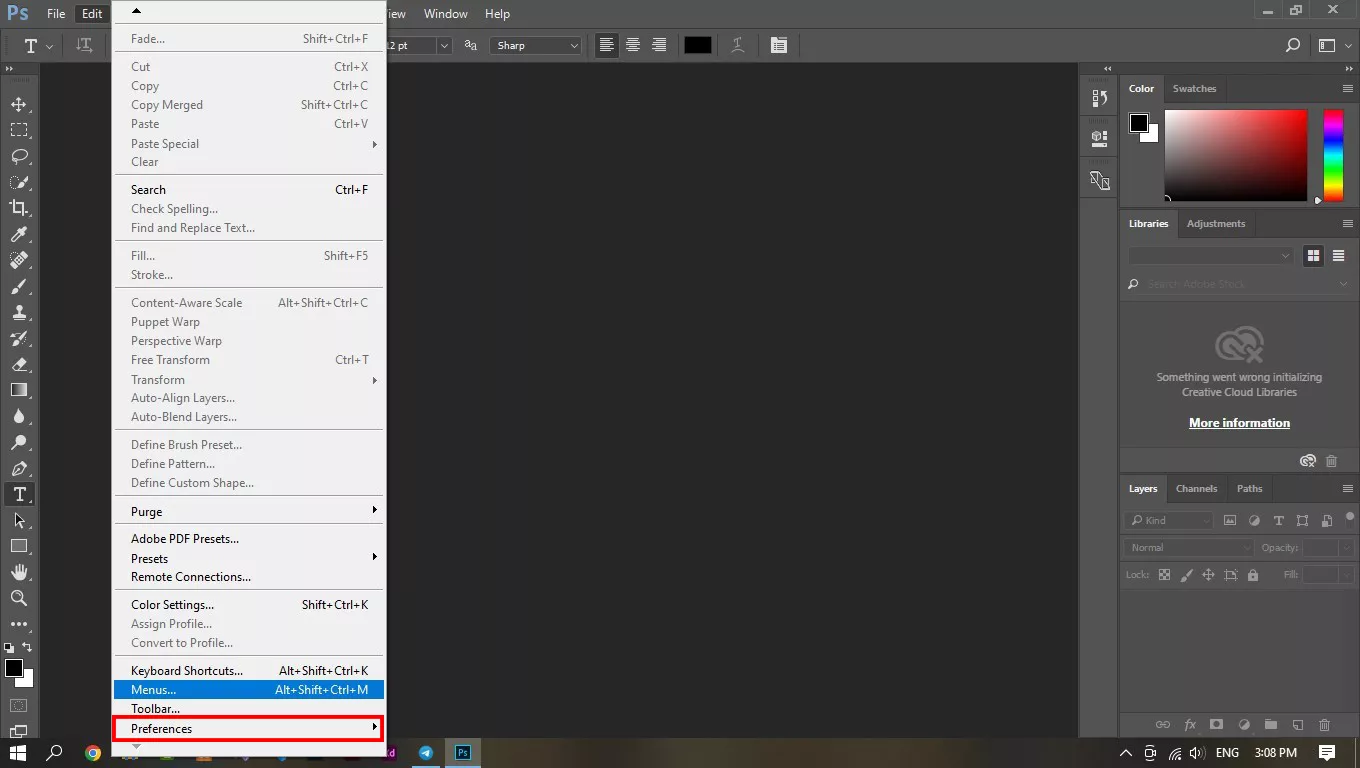Open the Edit Toolbar three-dots button
Image resolution: width=1360 pixels, height=768 pixels.
point(19,624)
